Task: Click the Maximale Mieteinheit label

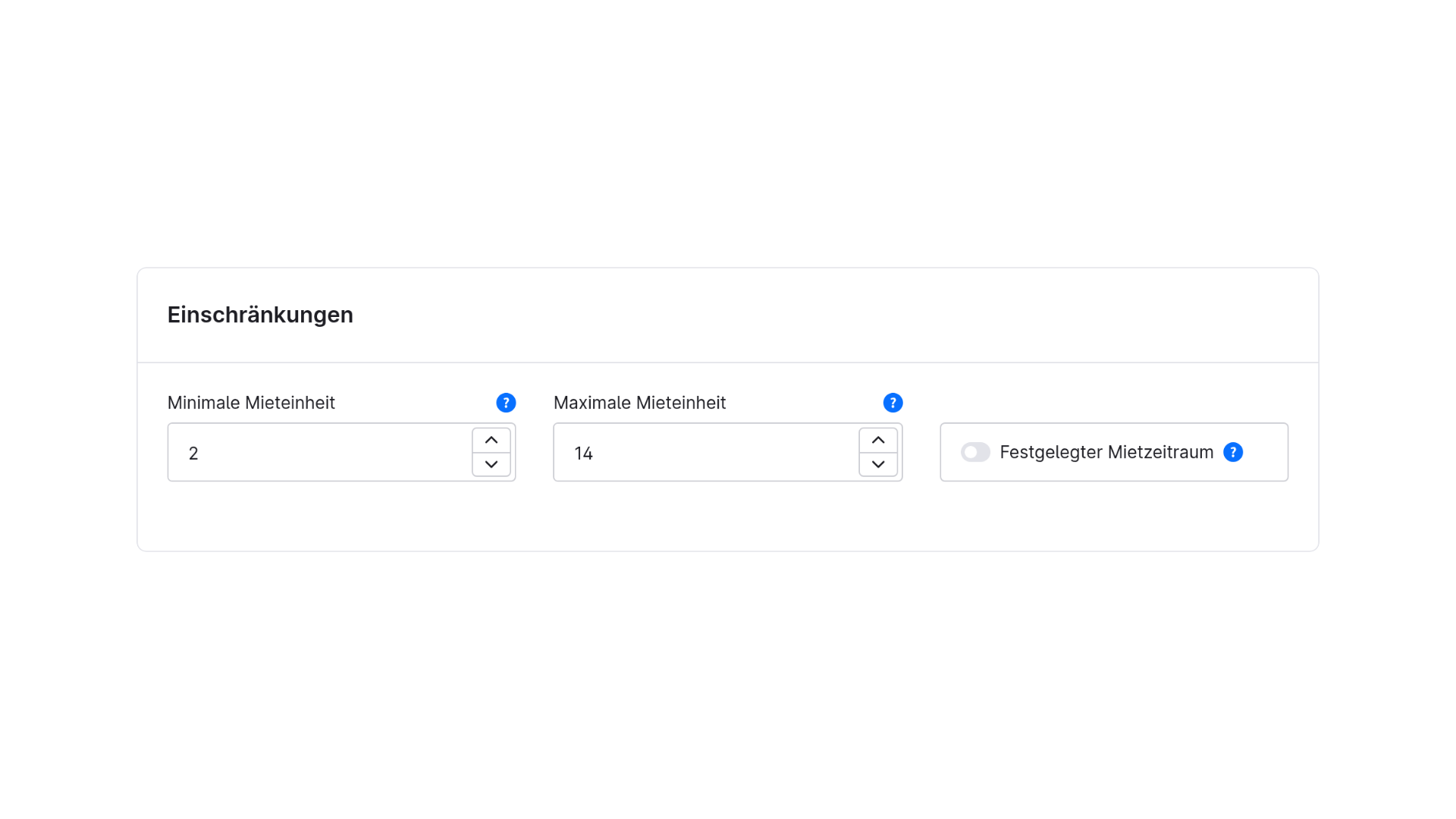Action: [x=639, y=403]
